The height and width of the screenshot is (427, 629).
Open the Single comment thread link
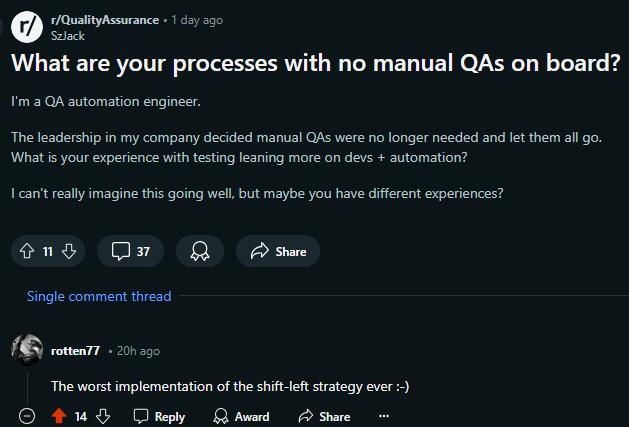99,296
